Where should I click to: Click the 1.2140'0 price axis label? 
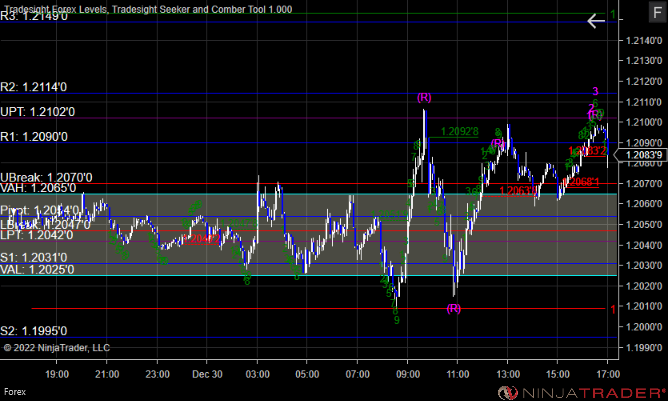[644, 40]
